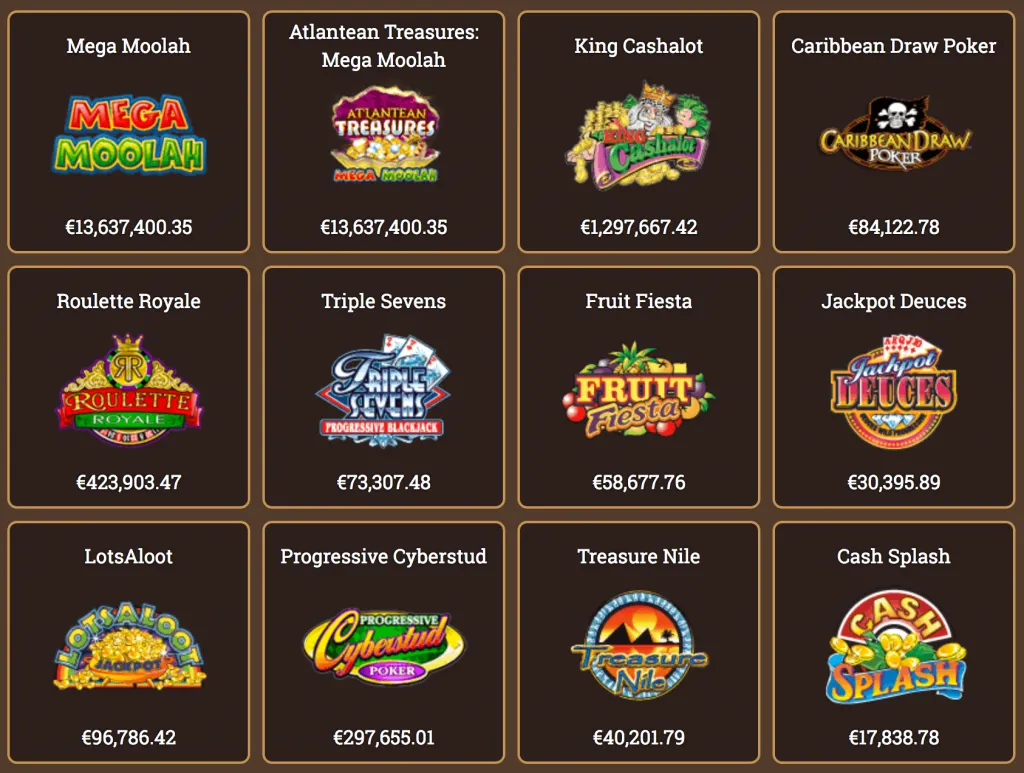The height and width of the screenshot is (773, 1024).
Task: Click Progressive Cyberstud €297,655.01 jackpot amount
Action: point(384,738)
